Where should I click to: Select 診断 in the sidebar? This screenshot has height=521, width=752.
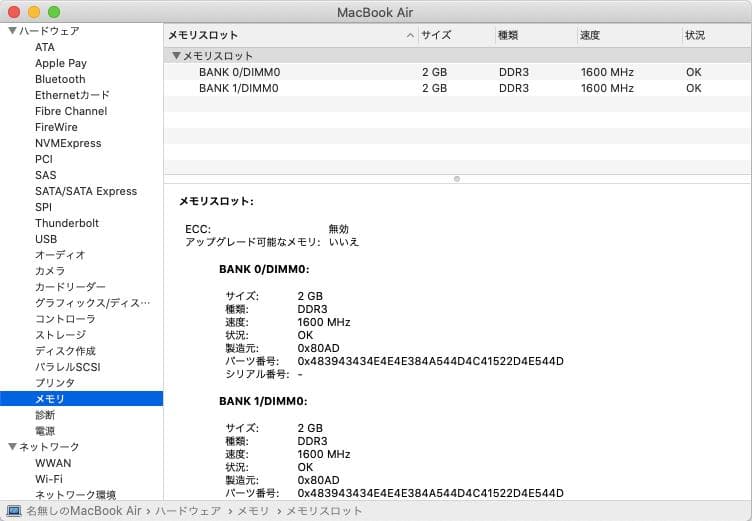[x=45, y=415]
